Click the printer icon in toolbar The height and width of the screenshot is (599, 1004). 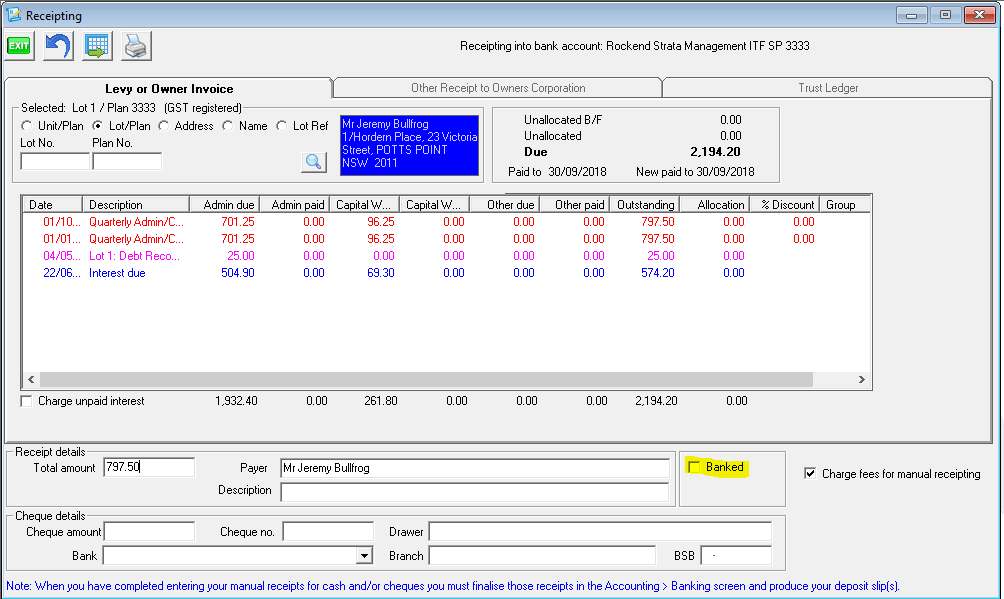click(x=136, y=46)
